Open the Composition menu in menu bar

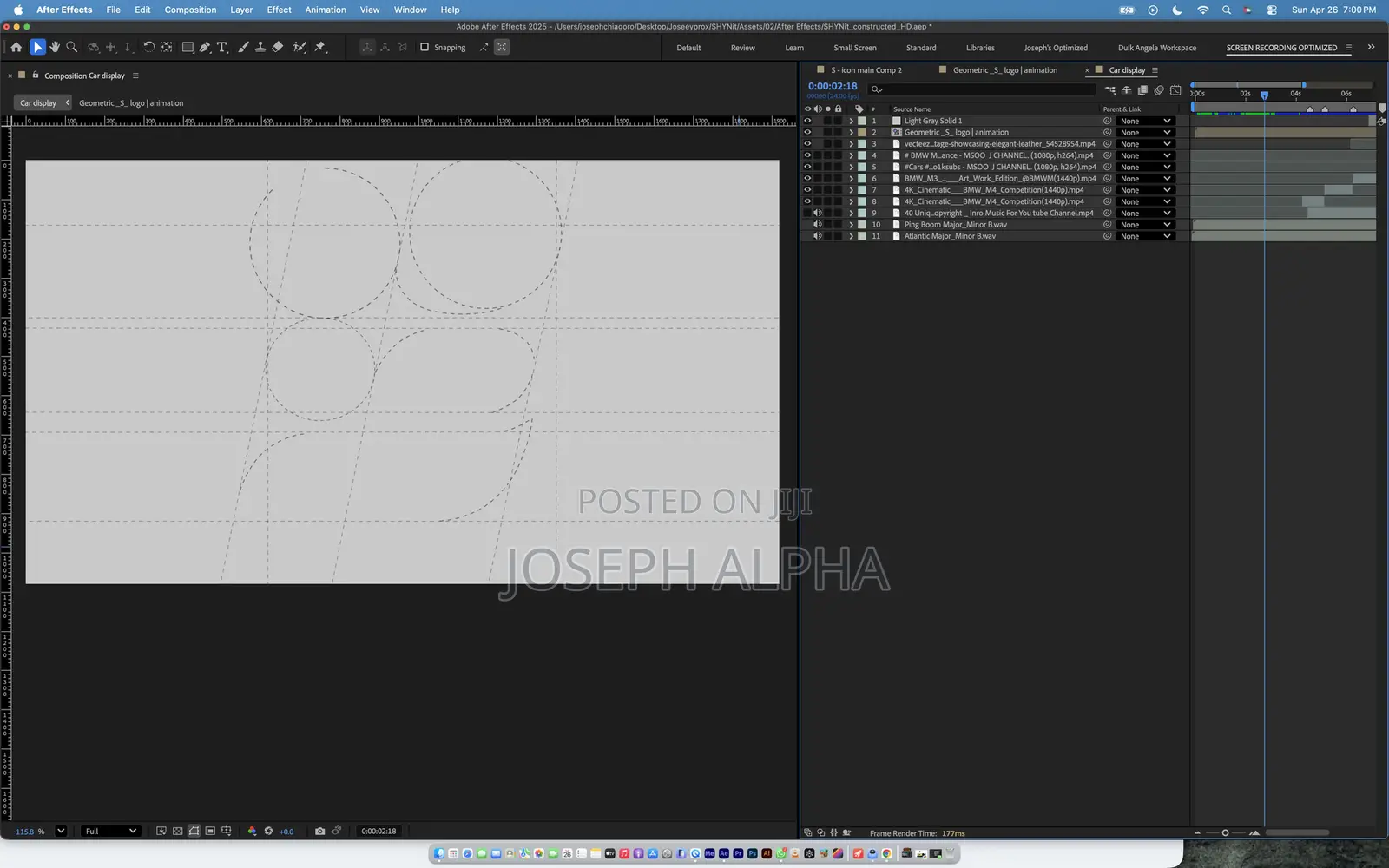pos(190,10)
